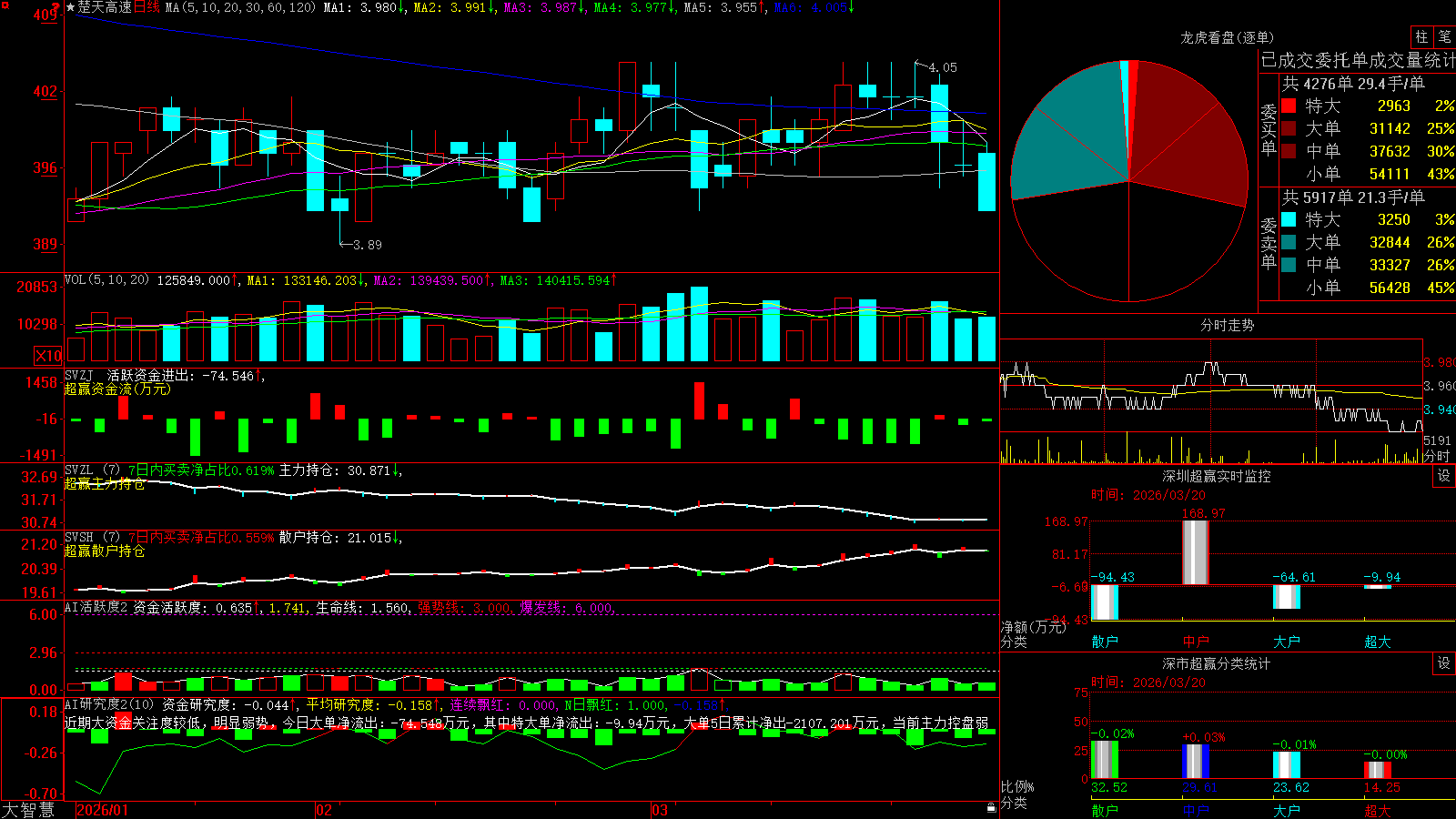Click the 02 month marker on timeline
1456x819 pixels.
pyautogui.click(x=323, y=810)
